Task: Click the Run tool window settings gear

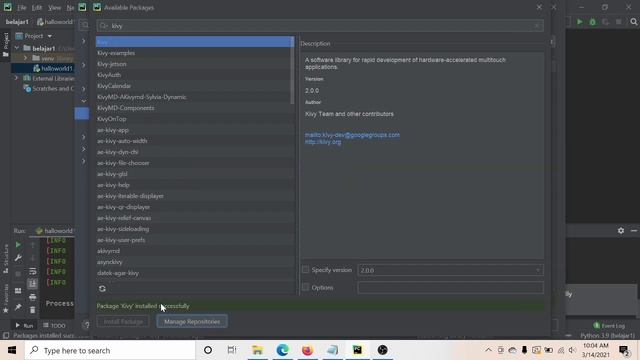Action: 621,231
